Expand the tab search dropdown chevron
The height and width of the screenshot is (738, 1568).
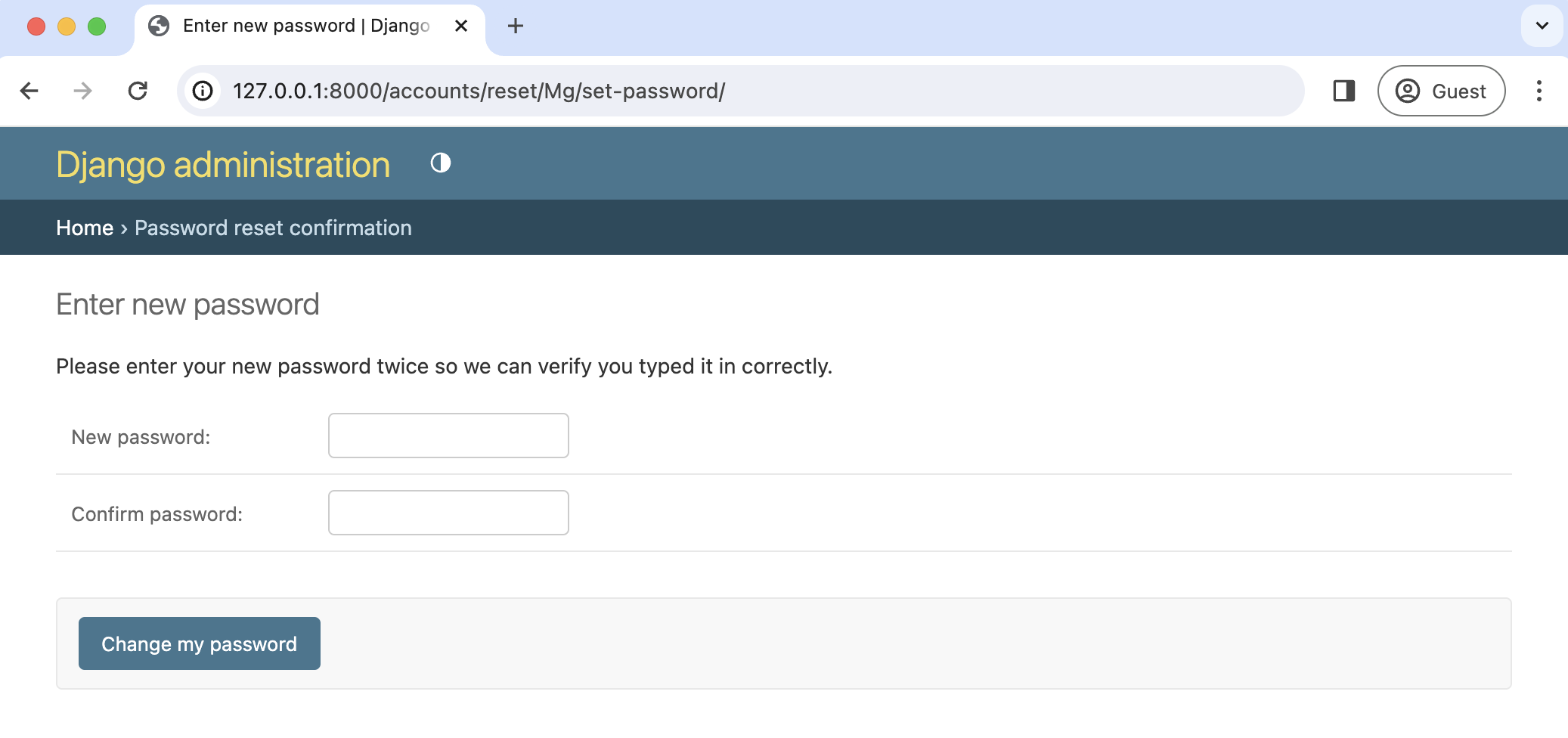tap(1542, 26)
